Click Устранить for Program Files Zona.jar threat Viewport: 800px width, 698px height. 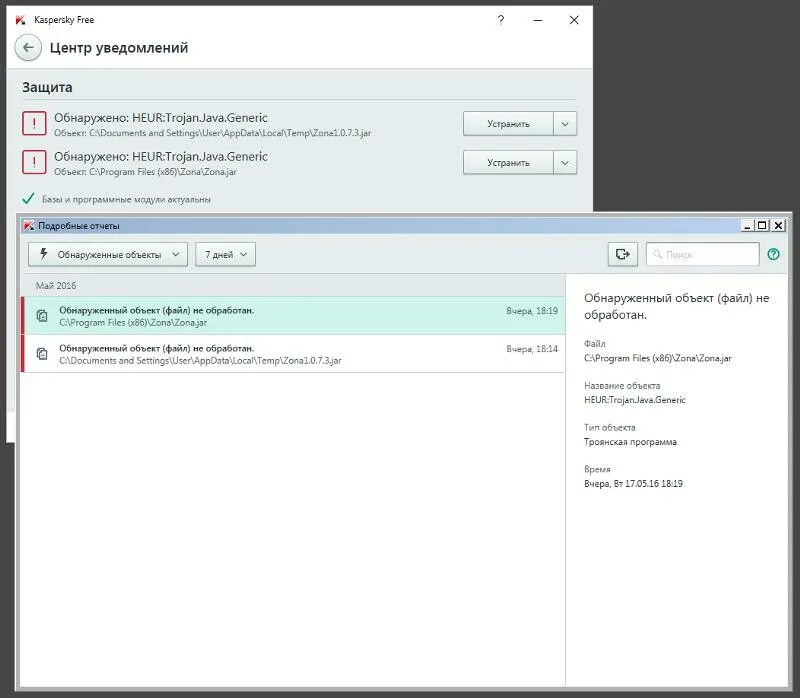point(508,162)
